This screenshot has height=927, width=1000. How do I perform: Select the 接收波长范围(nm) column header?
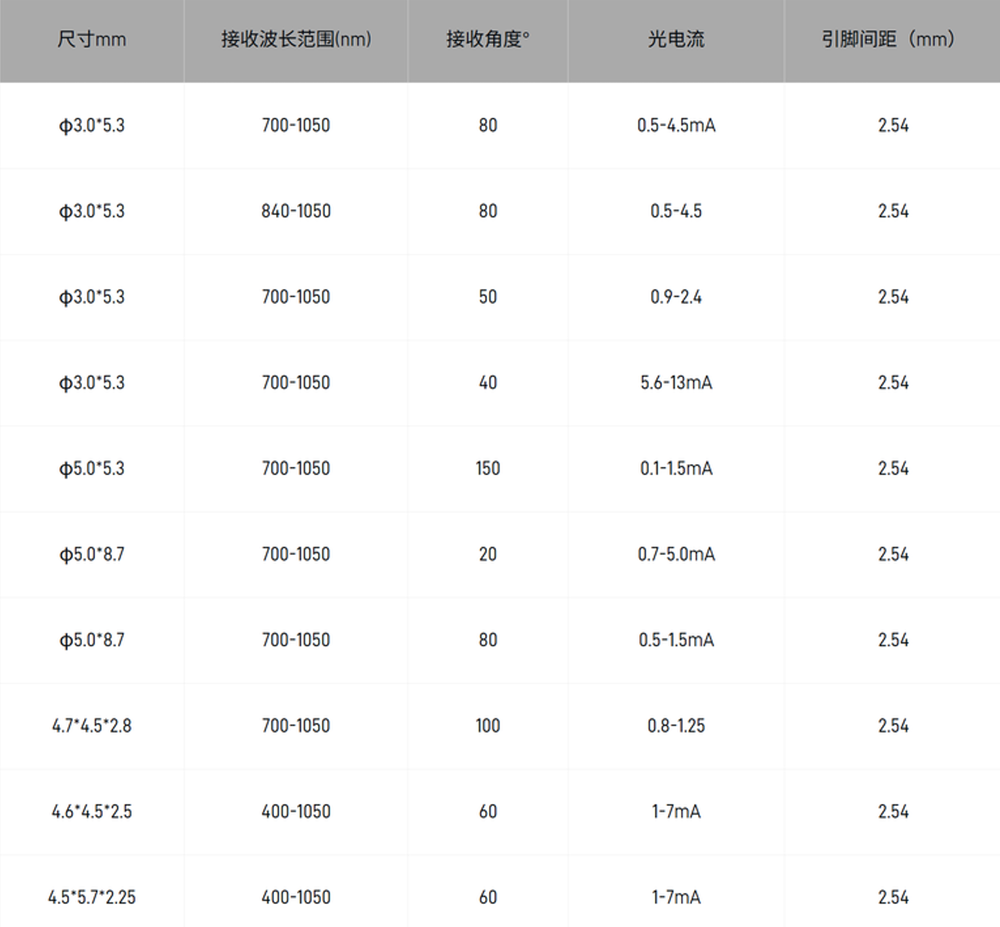point(296,41)
